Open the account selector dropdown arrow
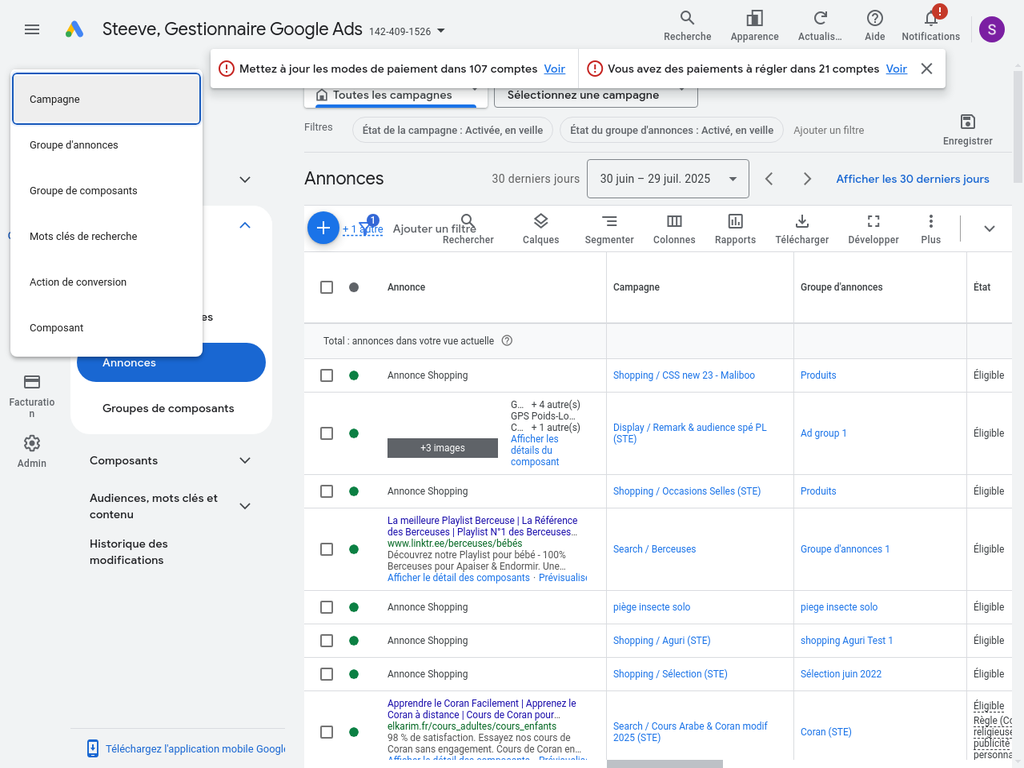The image size is (1024, 768). tap(441, 31)
